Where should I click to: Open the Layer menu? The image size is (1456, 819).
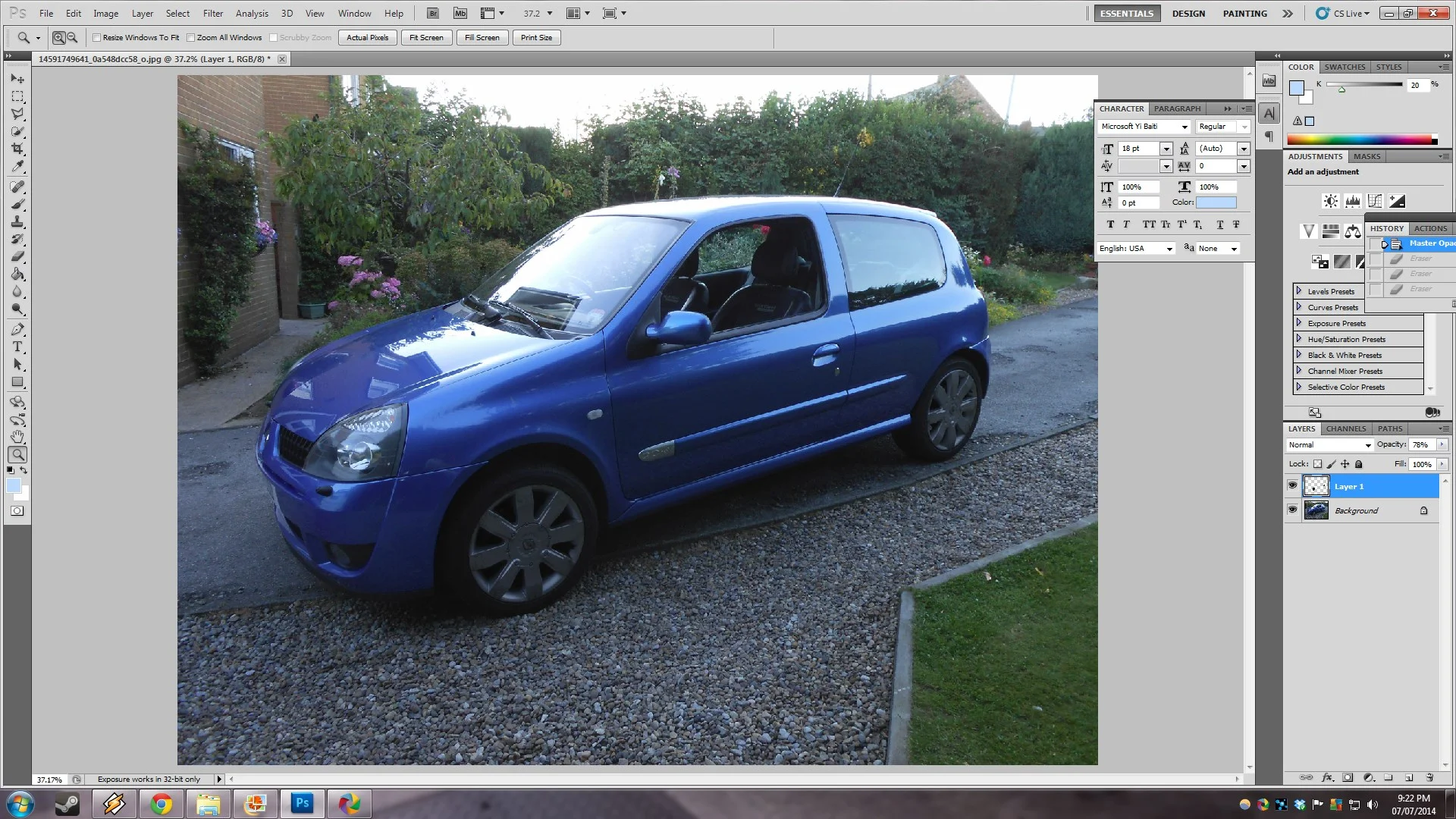point(143,13)
